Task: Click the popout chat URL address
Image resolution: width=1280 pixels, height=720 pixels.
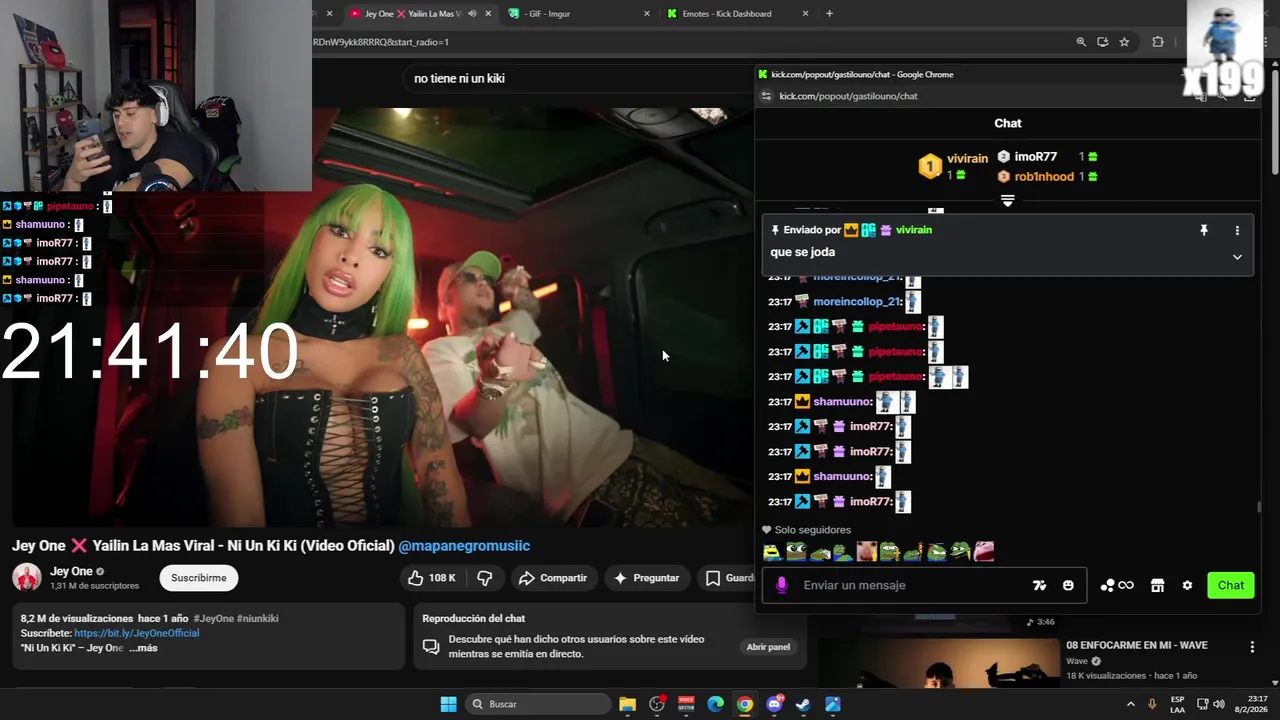Action: coord(848,96)
